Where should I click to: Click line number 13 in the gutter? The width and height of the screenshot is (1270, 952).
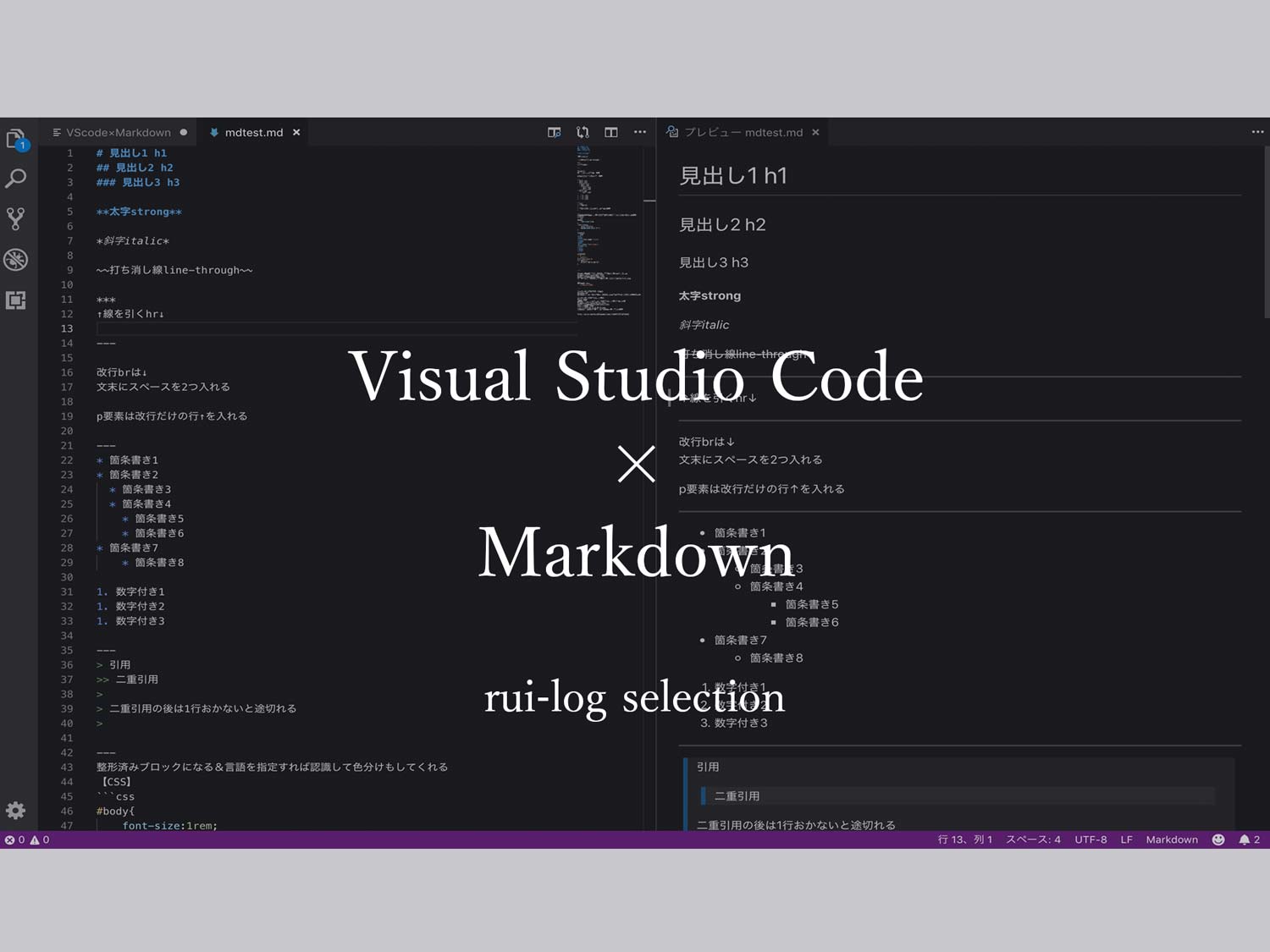point(67,328)
